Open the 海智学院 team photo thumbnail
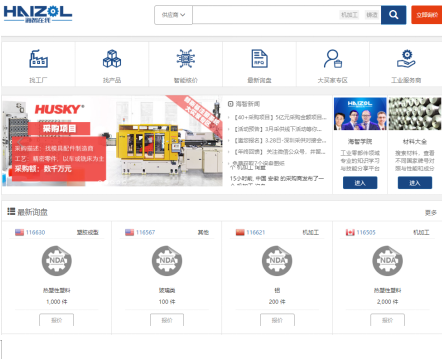 (x=360, y=114)
